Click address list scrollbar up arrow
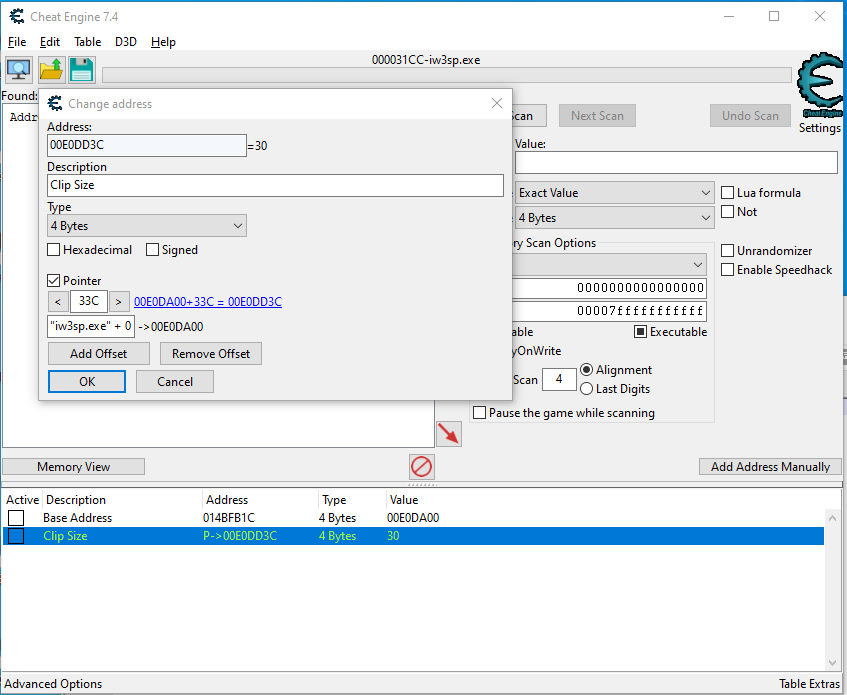Screen dimensions: 847x695 coord(832,518)
